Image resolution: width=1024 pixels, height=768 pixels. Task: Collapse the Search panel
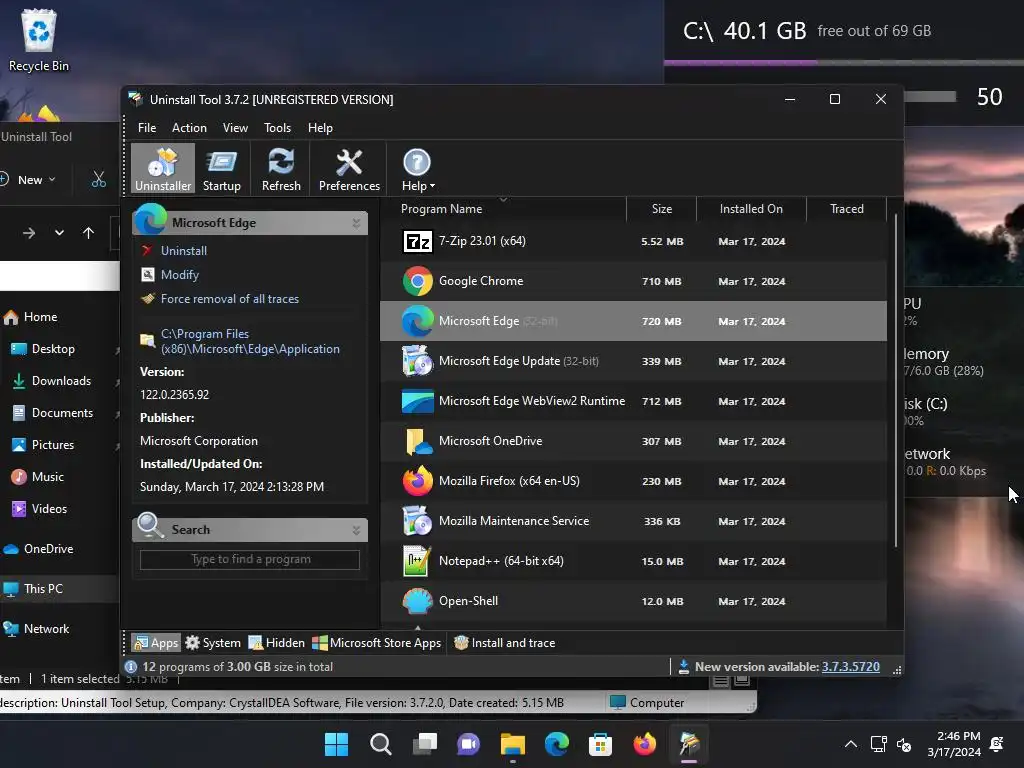(357, 530)
